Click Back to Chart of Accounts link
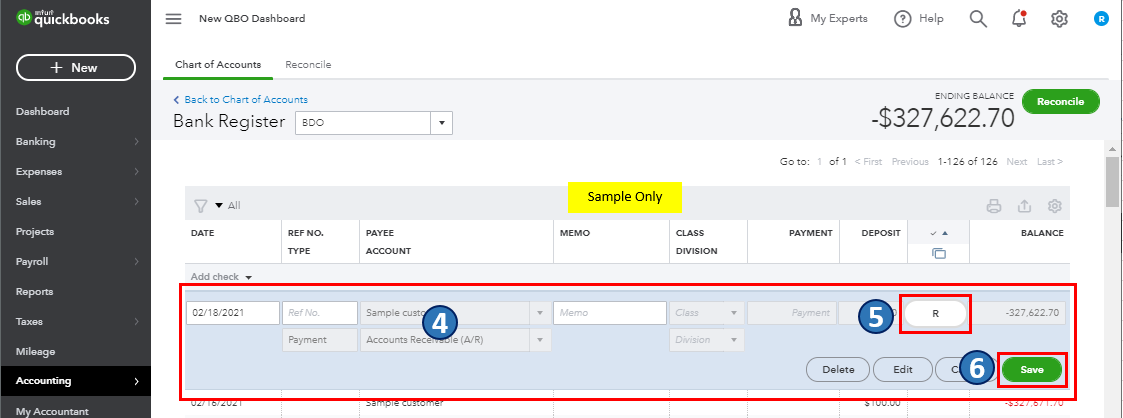 click(241, 100)
